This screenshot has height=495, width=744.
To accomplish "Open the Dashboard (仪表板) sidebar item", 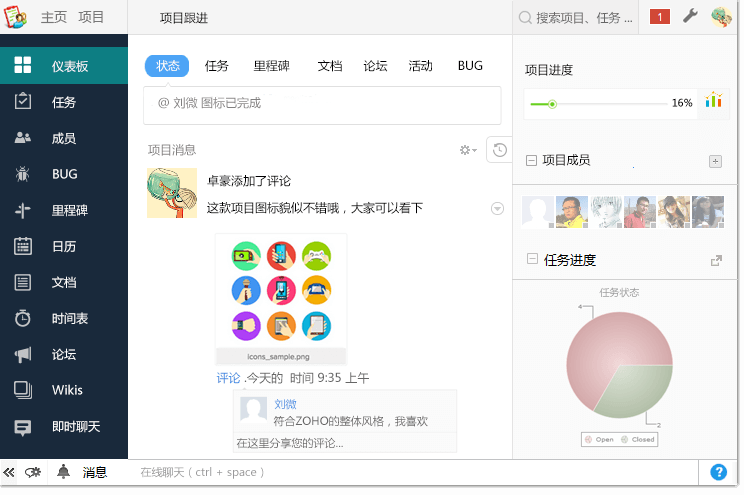I will click(64, 66).
